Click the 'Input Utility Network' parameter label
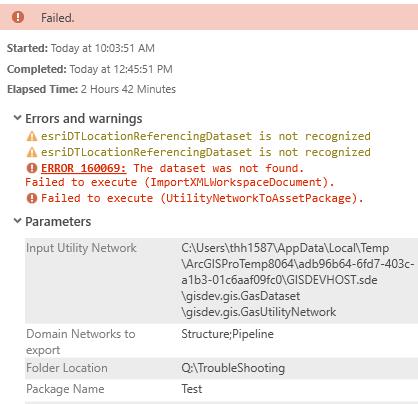This screenshot has height=404, width=418. tap(81, 248)
